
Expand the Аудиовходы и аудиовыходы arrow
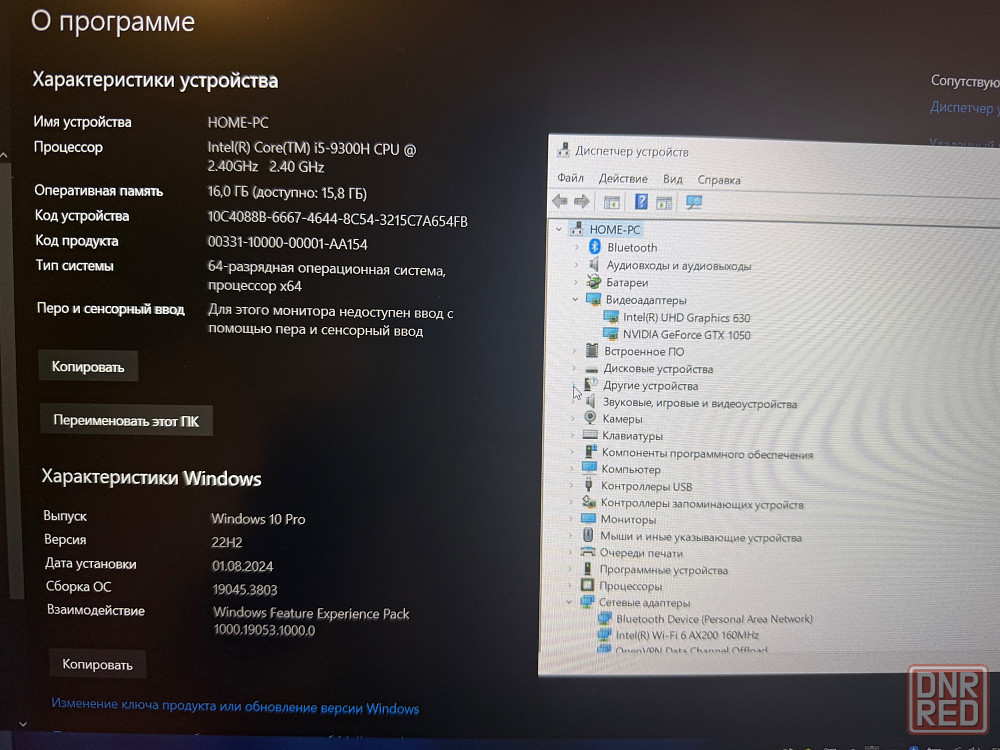(x=576, y=265)
